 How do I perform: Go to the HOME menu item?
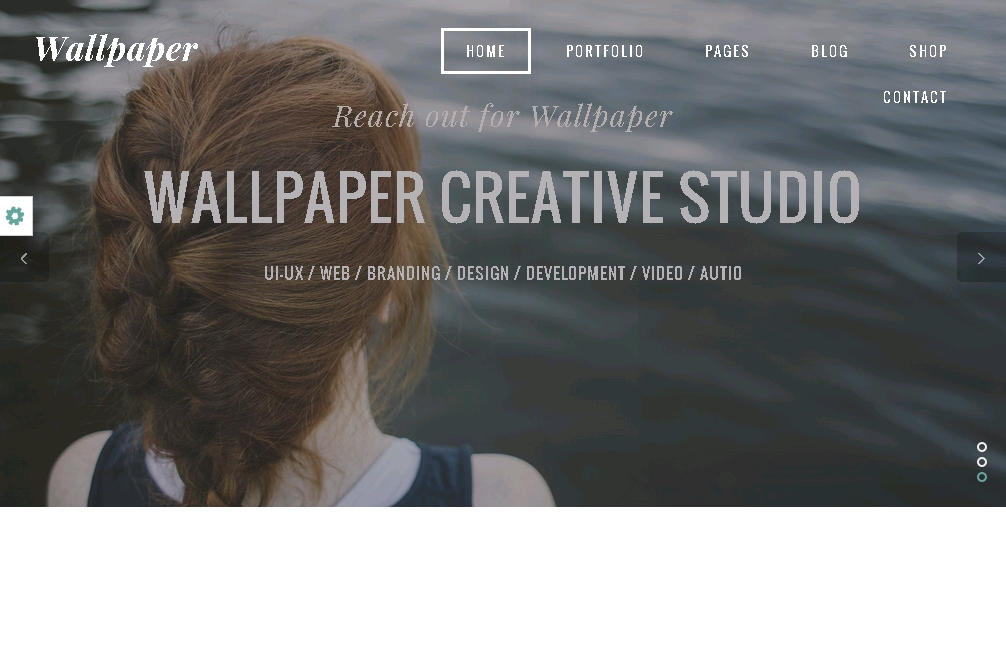tap(486, 51)
